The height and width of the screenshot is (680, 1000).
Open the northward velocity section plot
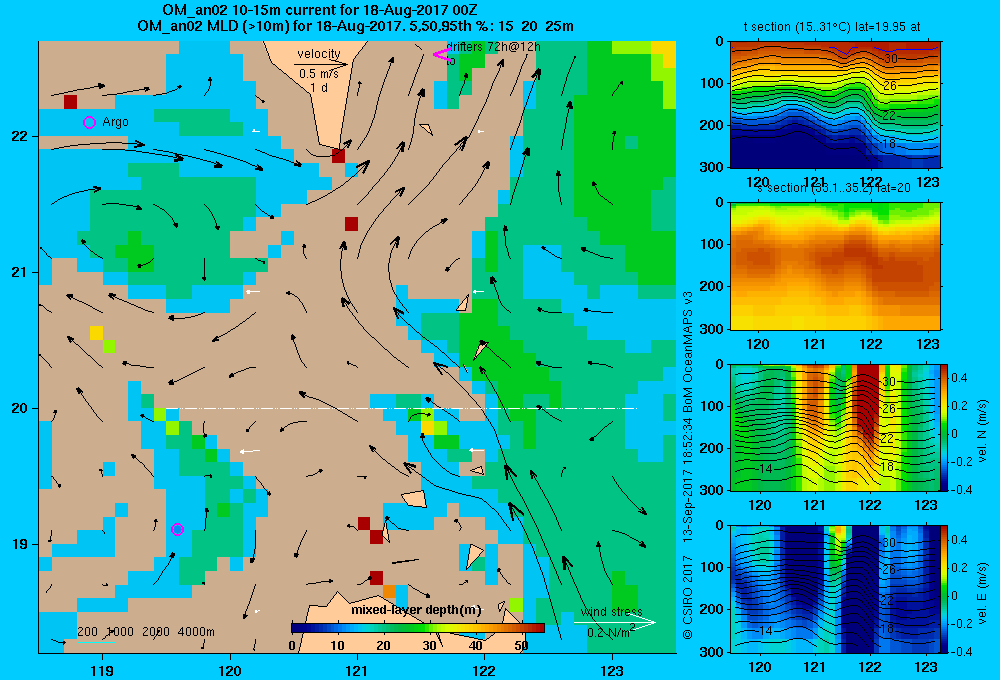(834, 427)
